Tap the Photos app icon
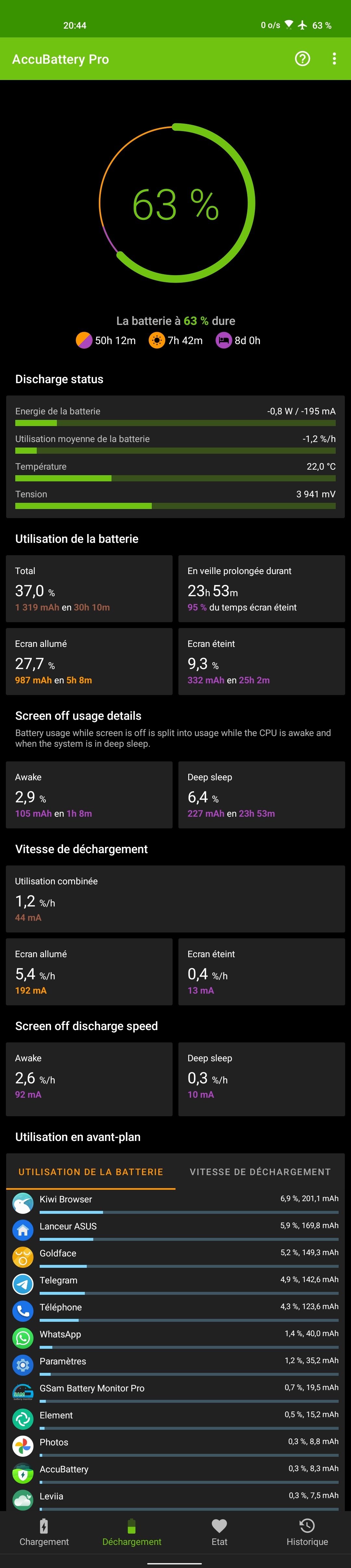 click(23, 1445)
